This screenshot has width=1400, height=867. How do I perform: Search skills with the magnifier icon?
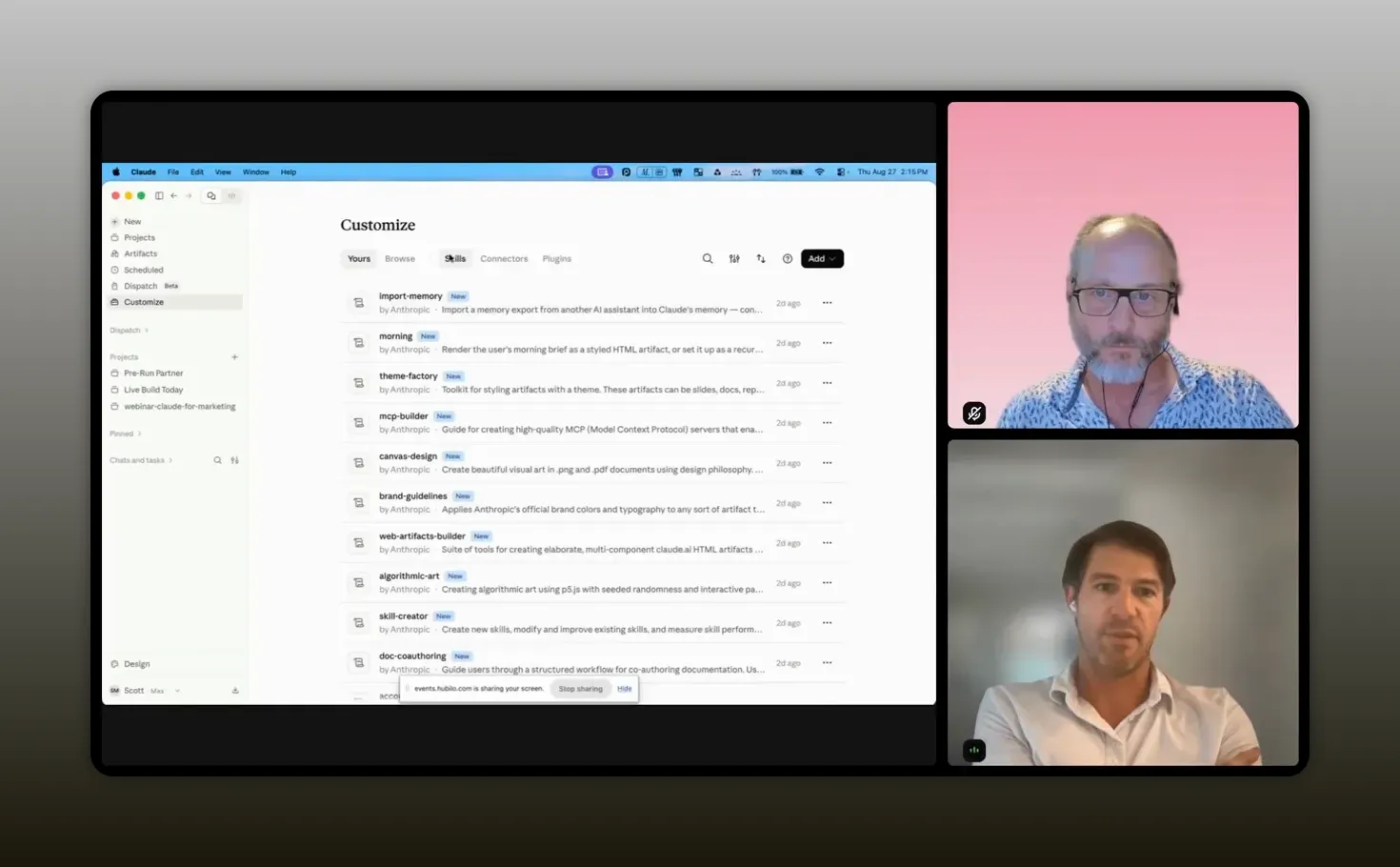click(x=708, y=259)
